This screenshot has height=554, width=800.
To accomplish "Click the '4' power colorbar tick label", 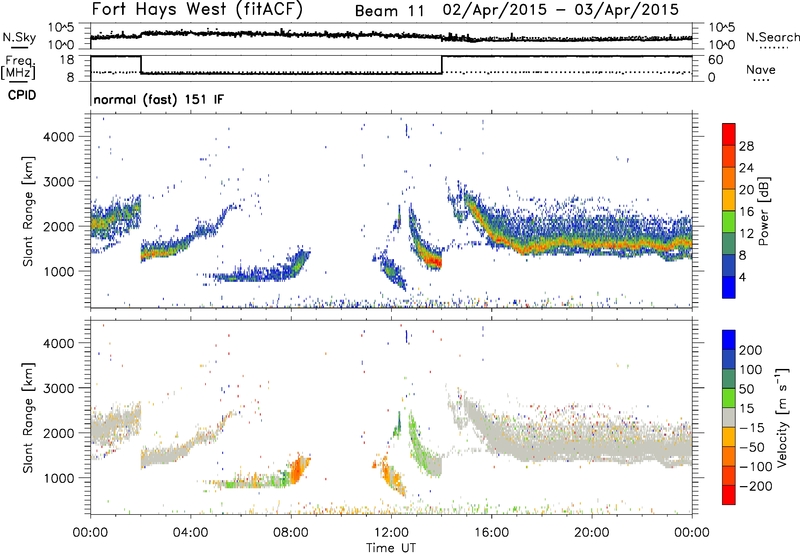I will coord(742,277).
